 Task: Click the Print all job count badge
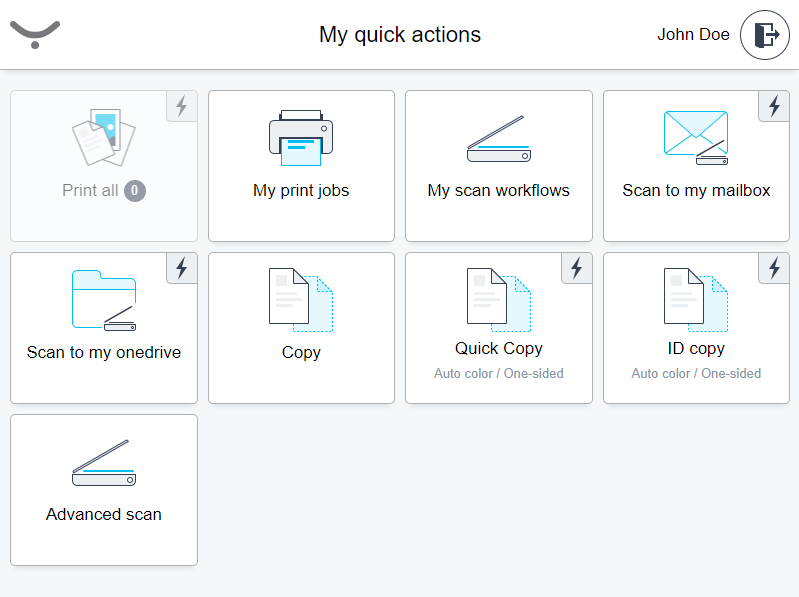(x=135, y=191)
